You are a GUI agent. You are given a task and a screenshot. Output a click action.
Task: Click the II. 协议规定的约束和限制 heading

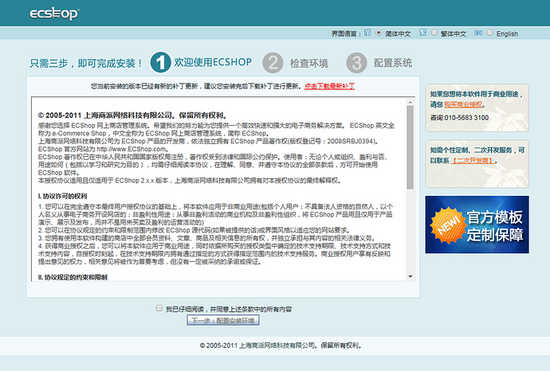click(73, 277)
